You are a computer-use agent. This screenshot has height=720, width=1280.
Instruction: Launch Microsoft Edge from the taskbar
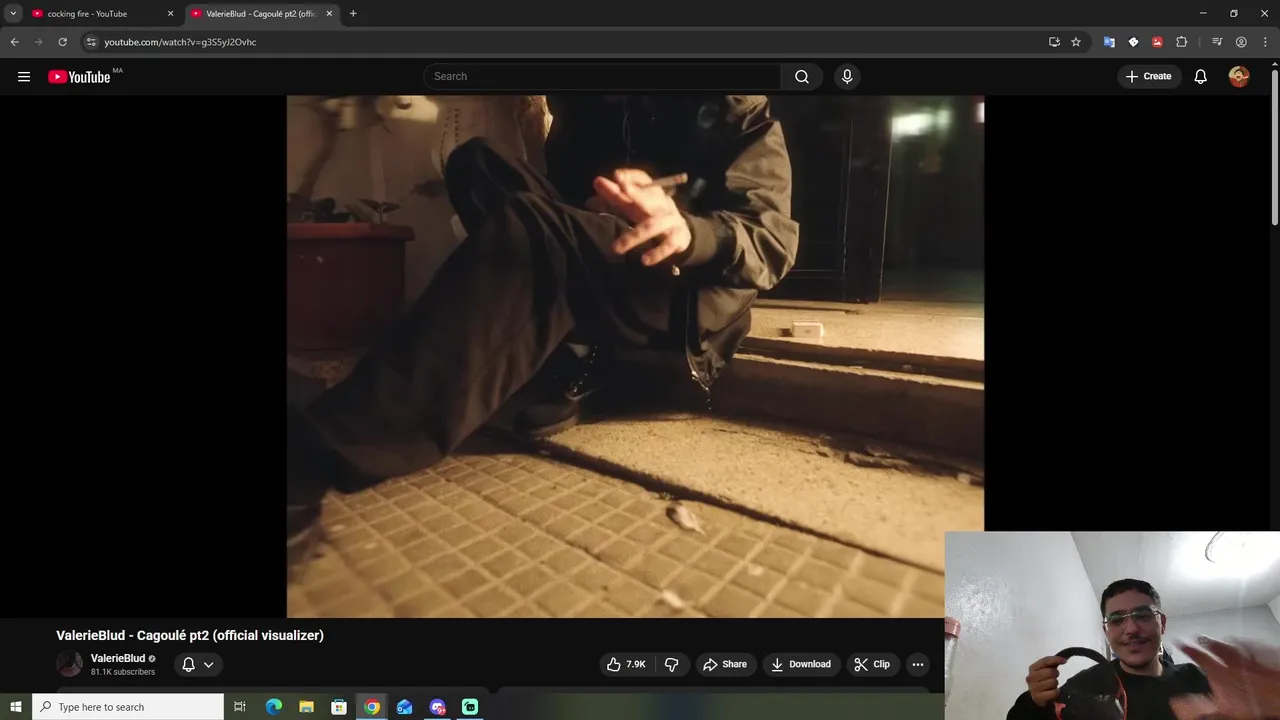point(274,707)
